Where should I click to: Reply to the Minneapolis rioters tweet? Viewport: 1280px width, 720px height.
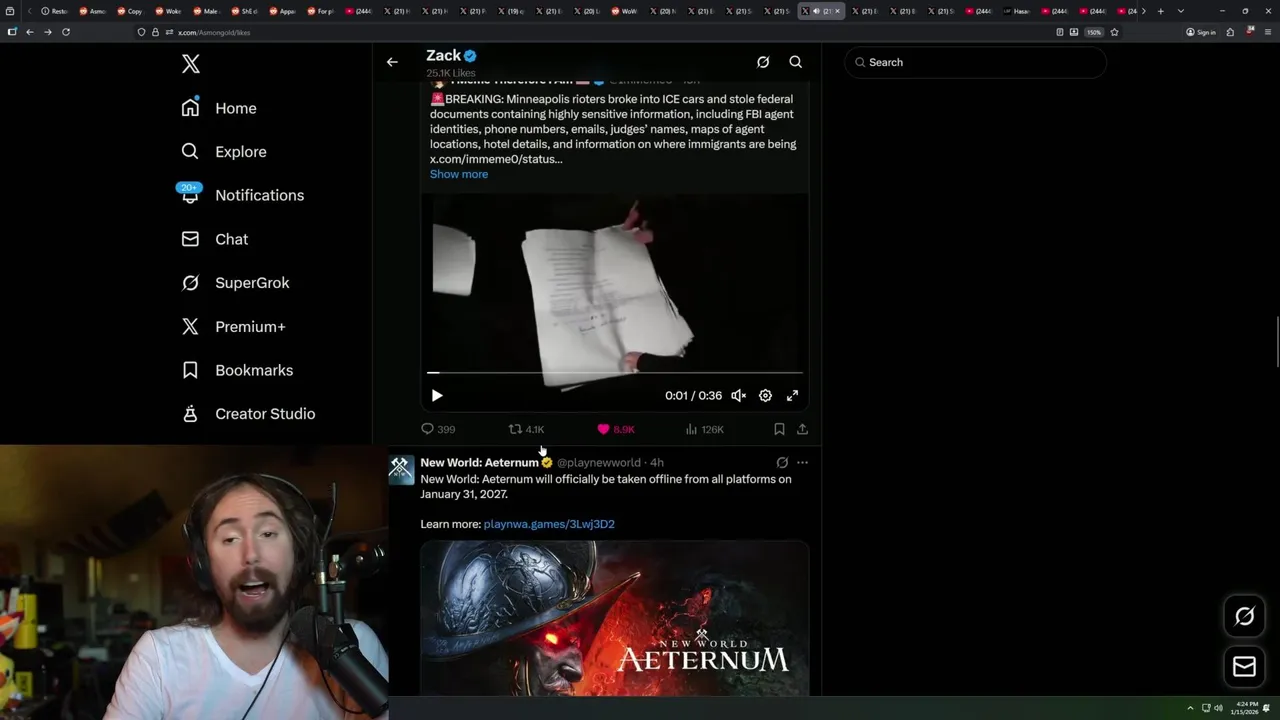click(437, 429)
